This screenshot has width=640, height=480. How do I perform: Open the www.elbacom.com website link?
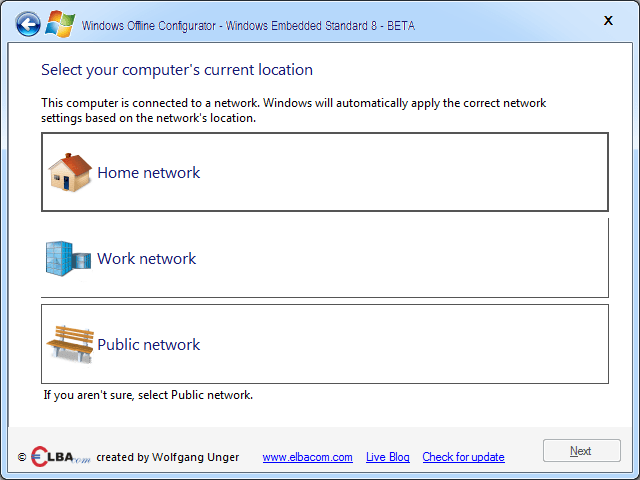(x=307, y=457)
